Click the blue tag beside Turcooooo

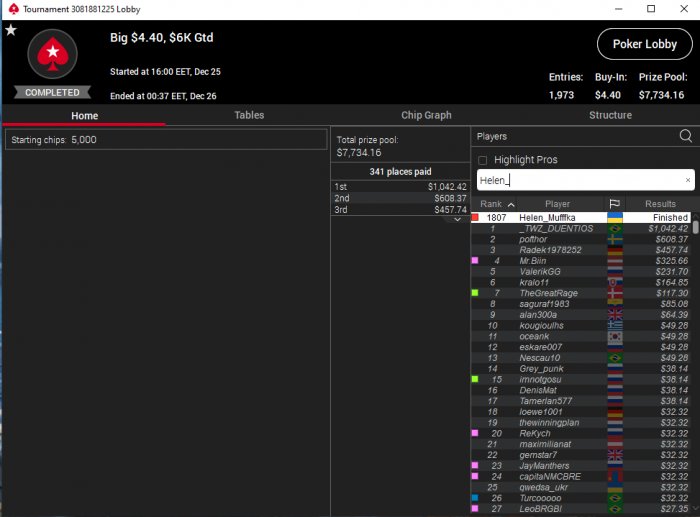pos(475,498)
